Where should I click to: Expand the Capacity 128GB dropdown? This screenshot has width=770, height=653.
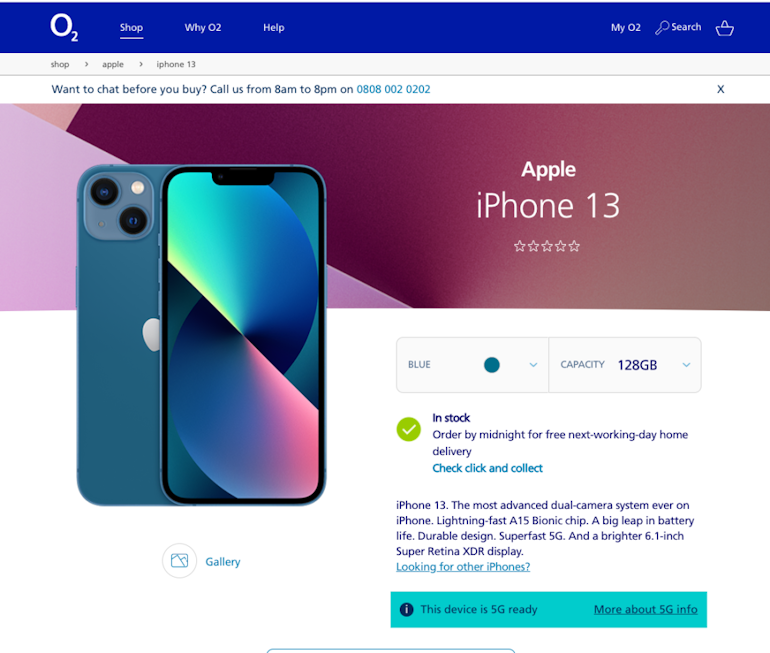pyautogui.click(x=625, y=365)
